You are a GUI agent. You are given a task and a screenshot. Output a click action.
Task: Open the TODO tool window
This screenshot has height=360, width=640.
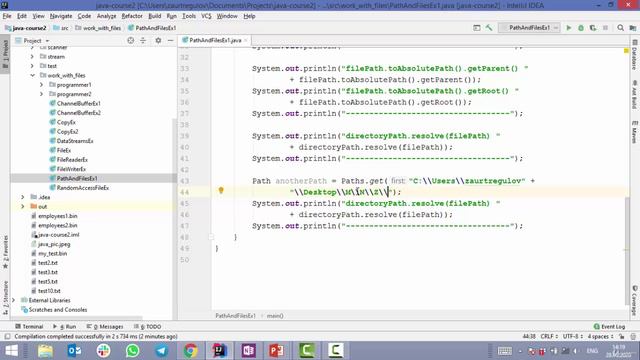tap(148, 327)
